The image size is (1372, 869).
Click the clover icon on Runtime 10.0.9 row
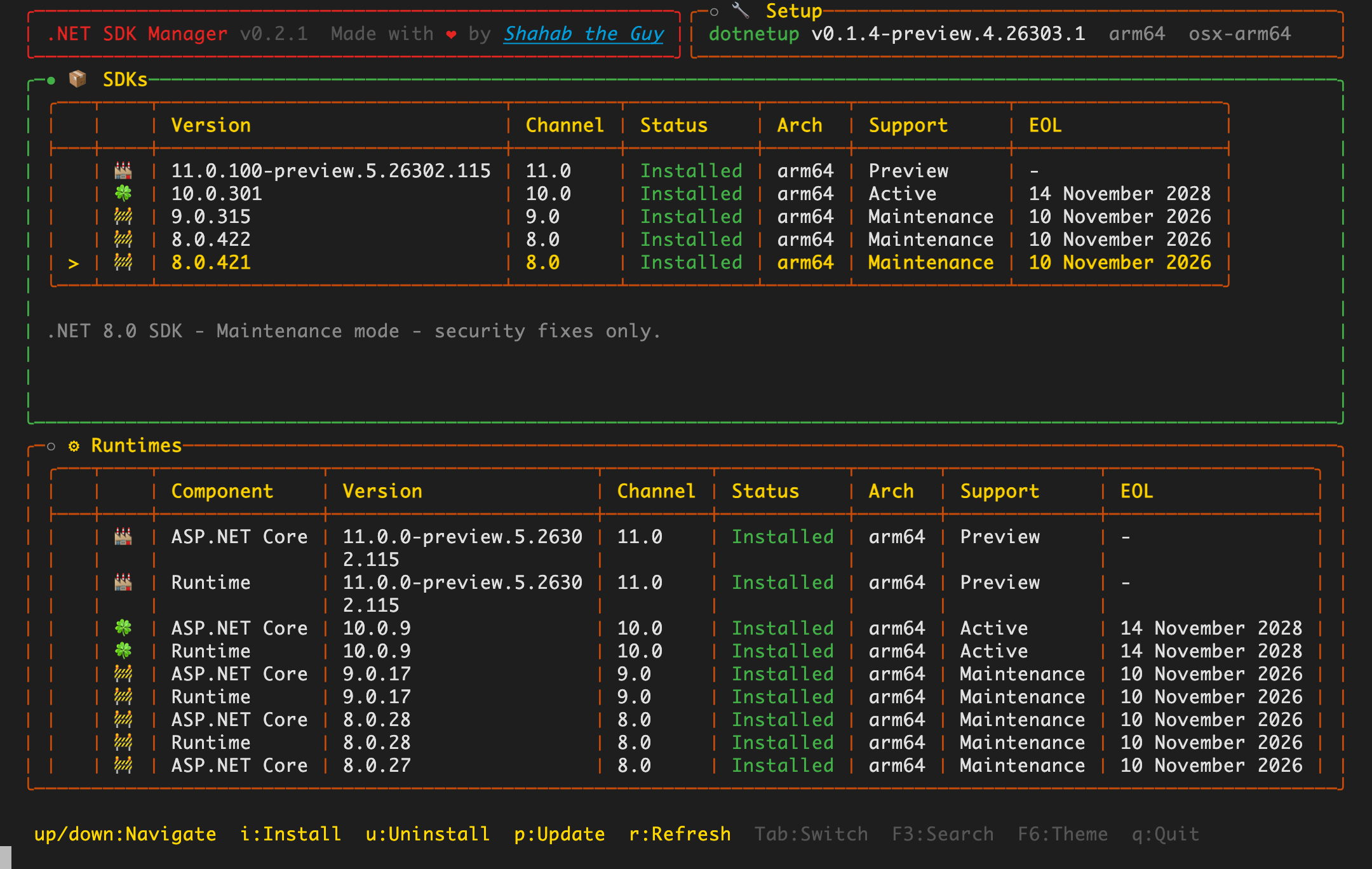point(123,650)
